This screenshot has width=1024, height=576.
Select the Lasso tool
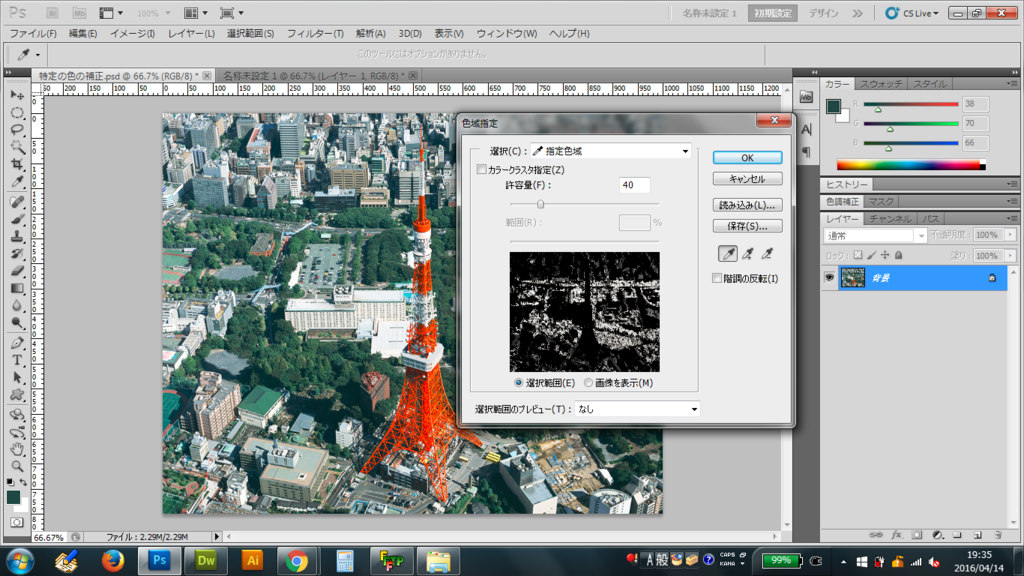click(x=17, y=130)
